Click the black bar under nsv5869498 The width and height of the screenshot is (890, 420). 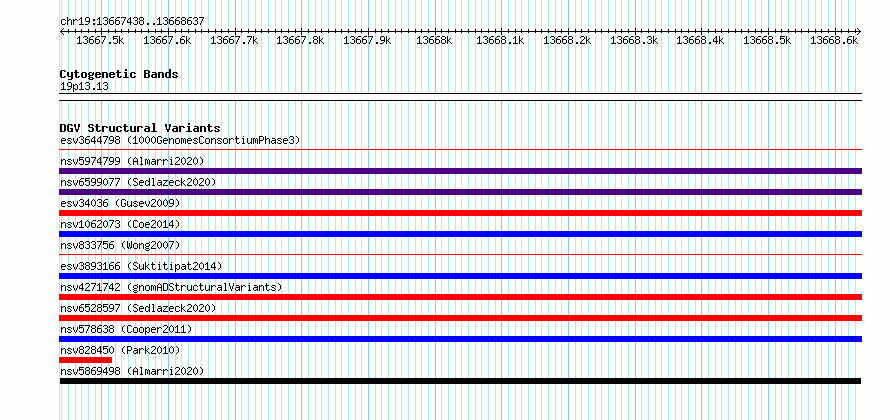click(x=460, y=381)
